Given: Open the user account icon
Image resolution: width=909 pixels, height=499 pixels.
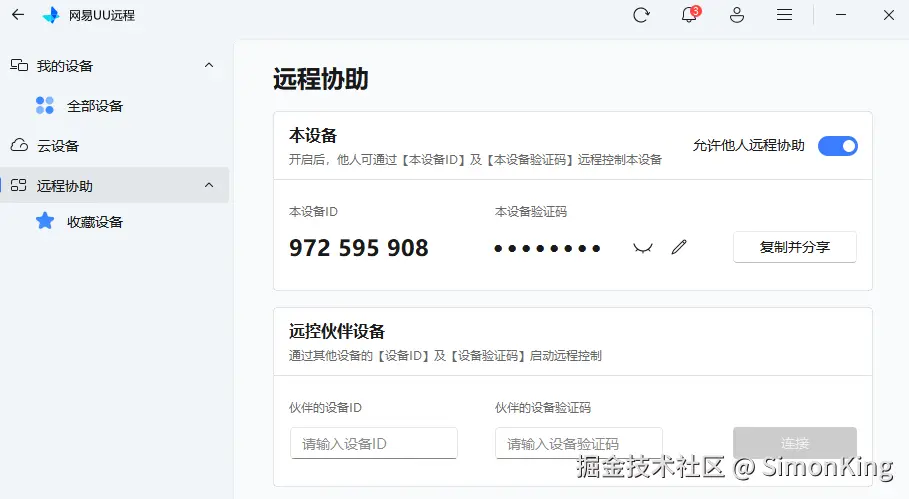Looking at the screenshot, I should click(x=737, y=15).
